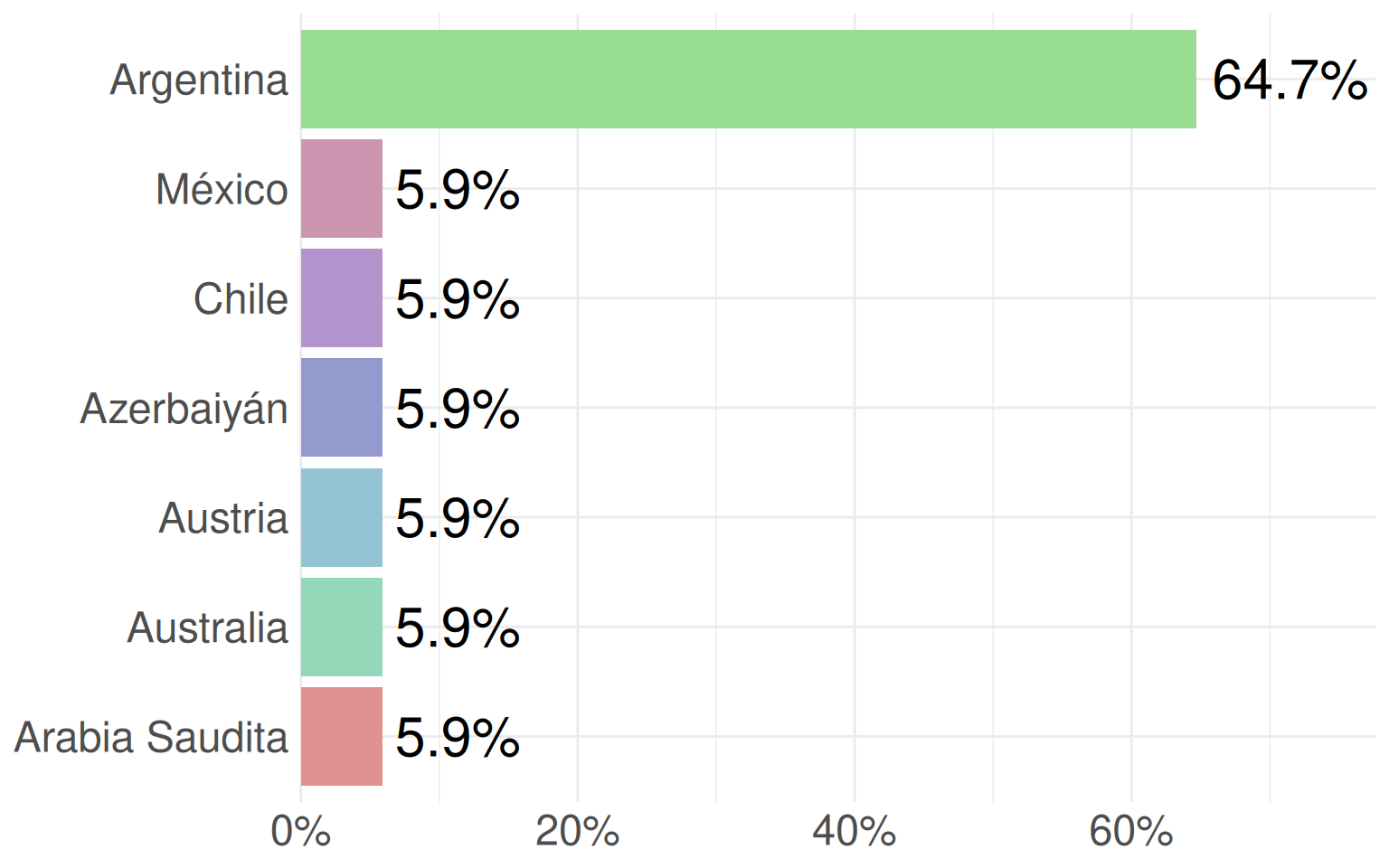Viewport: 1389px width, 868px height.
Task: Click the Argentina axis label
Action: click(x=199, y=80)
